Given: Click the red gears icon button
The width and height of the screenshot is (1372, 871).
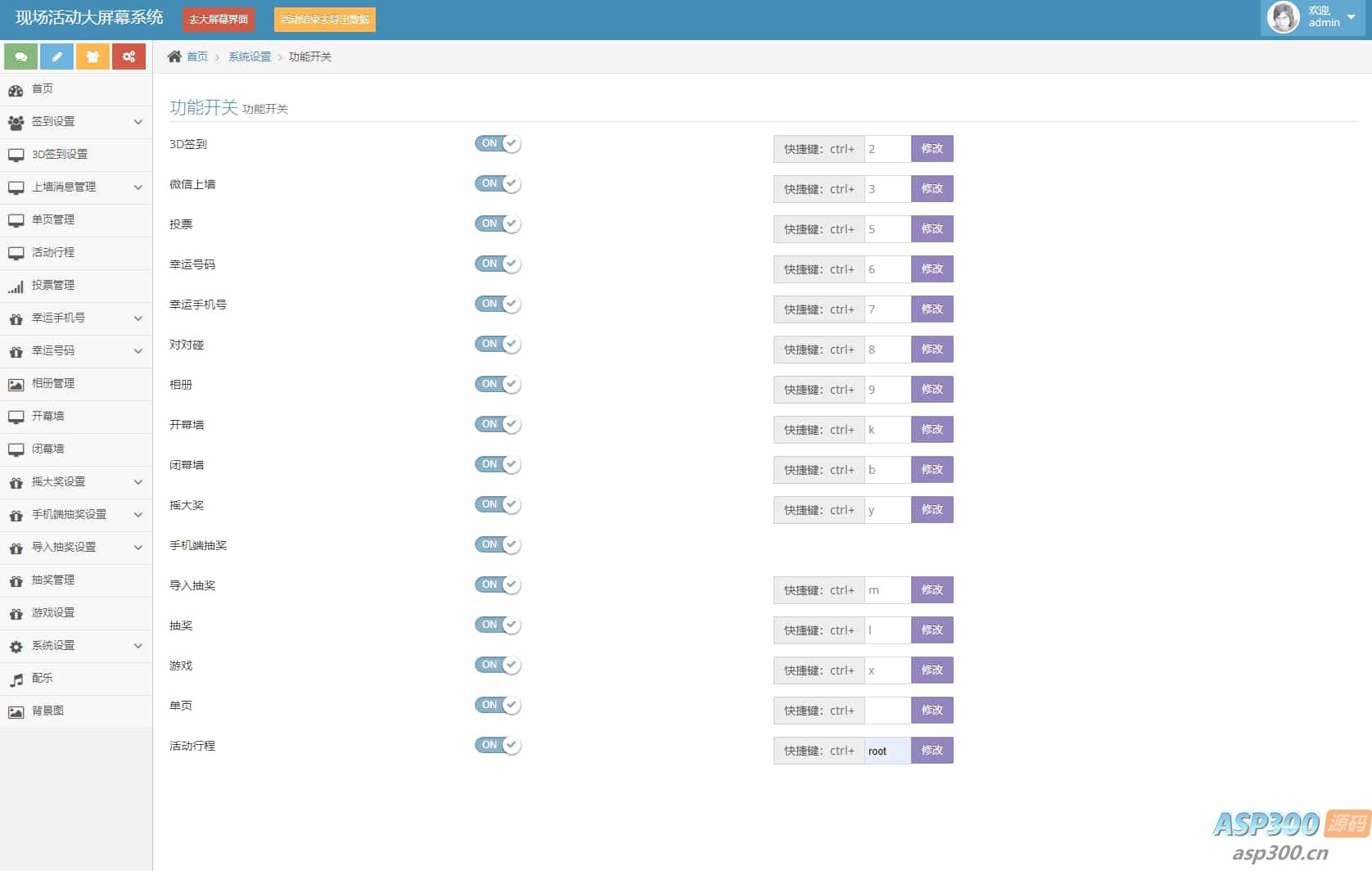Looking at the screenshot, I should pyautogui.click(x=129, y=56).
